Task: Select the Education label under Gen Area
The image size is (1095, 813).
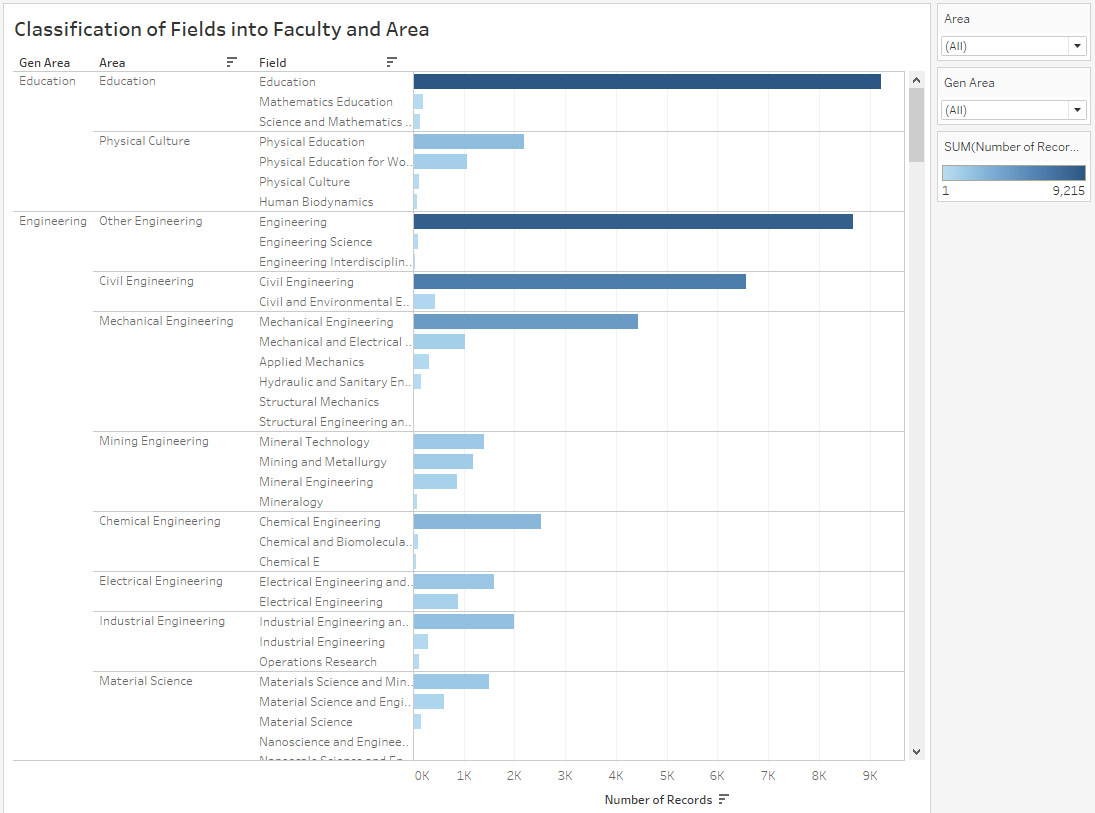Action: (47, 81)
